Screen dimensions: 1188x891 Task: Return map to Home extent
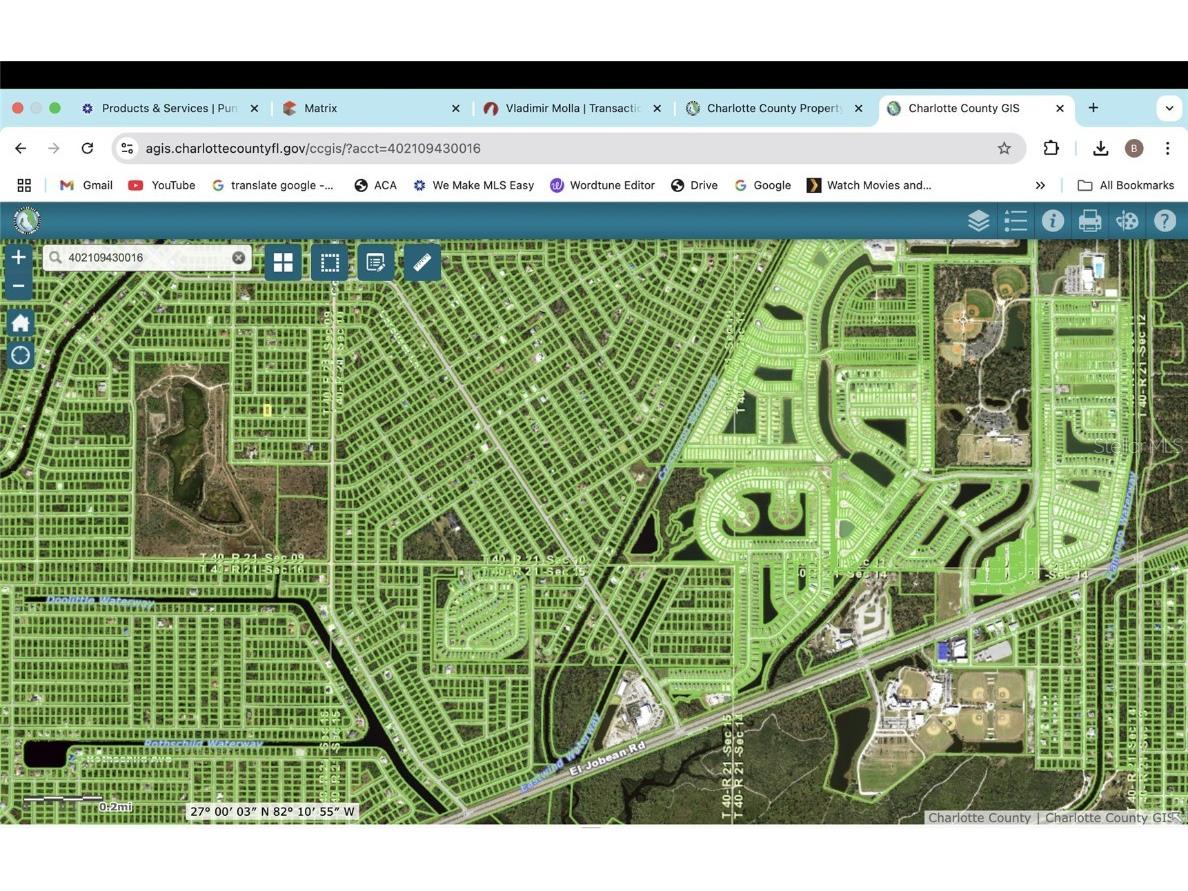20,323
